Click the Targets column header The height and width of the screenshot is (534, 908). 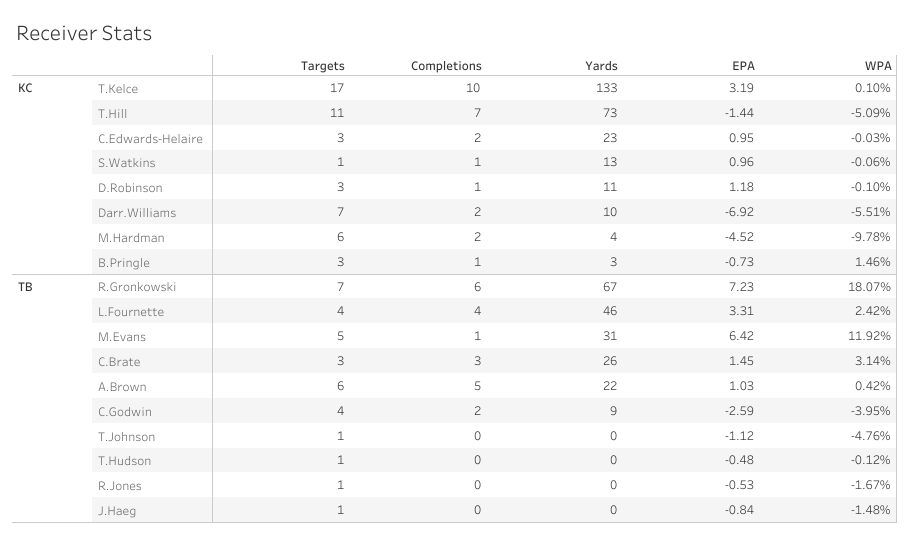tap(322, 66)
